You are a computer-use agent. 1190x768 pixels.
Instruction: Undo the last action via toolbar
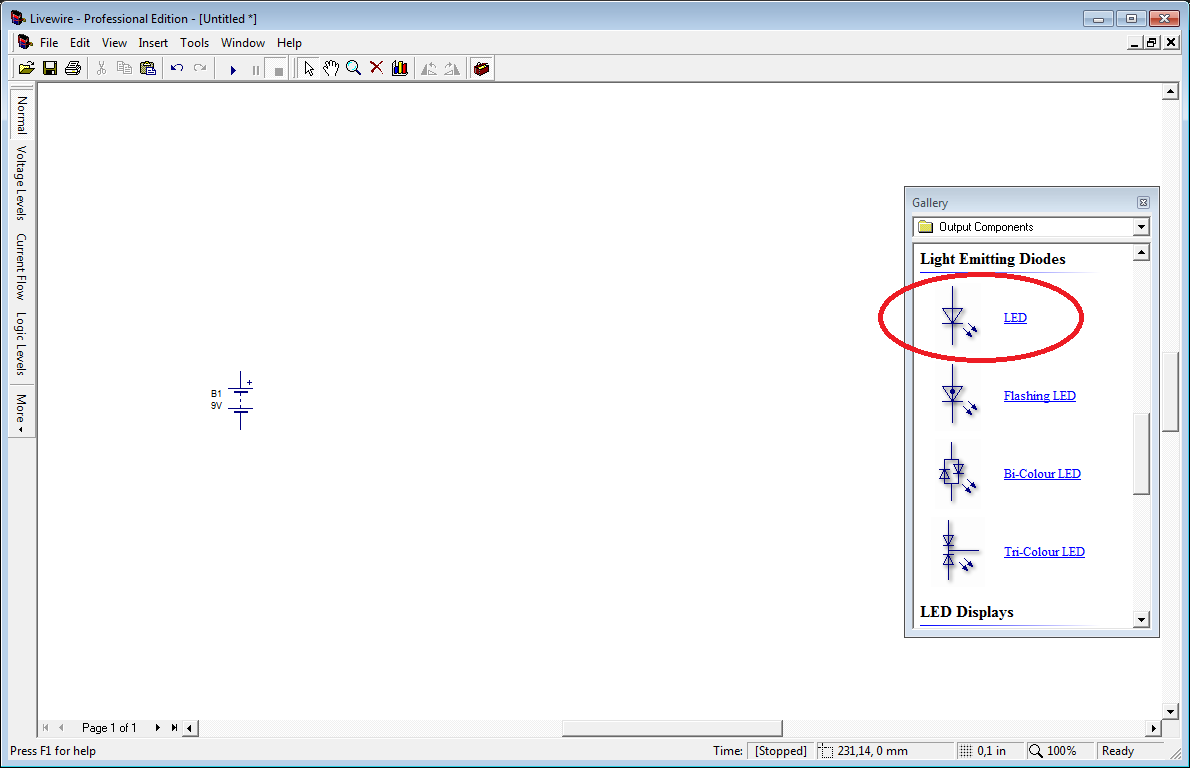tap(177, 68)
